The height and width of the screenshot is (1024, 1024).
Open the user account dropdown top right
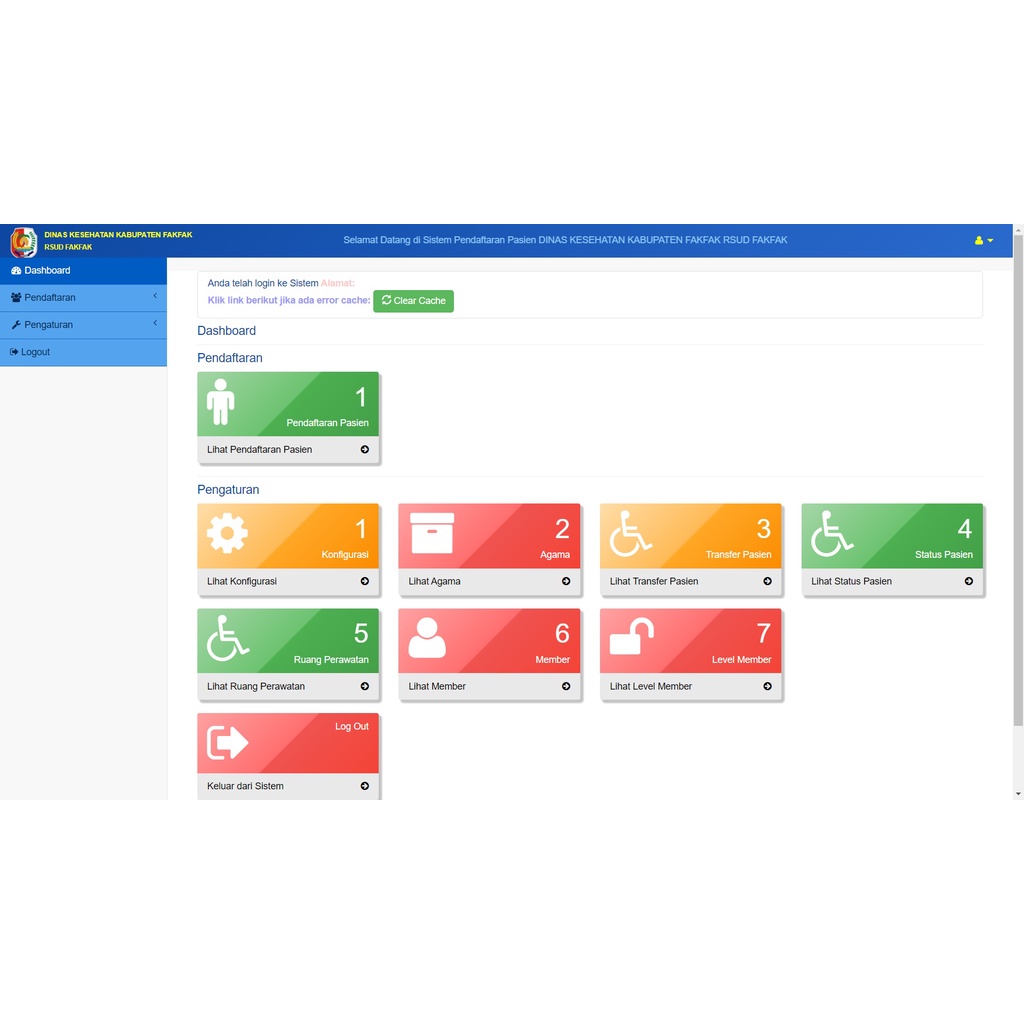click(x=982, y=240)
